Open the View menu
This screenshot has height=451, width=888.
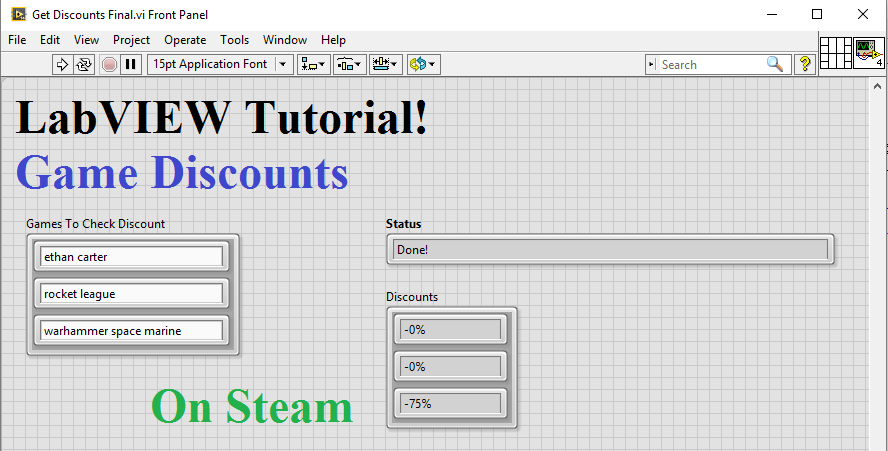(x=87, y=40)
